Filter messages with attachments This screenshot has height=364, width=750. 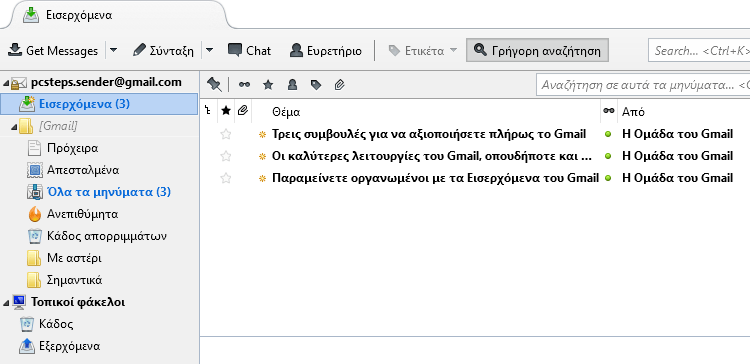[339, 85]
